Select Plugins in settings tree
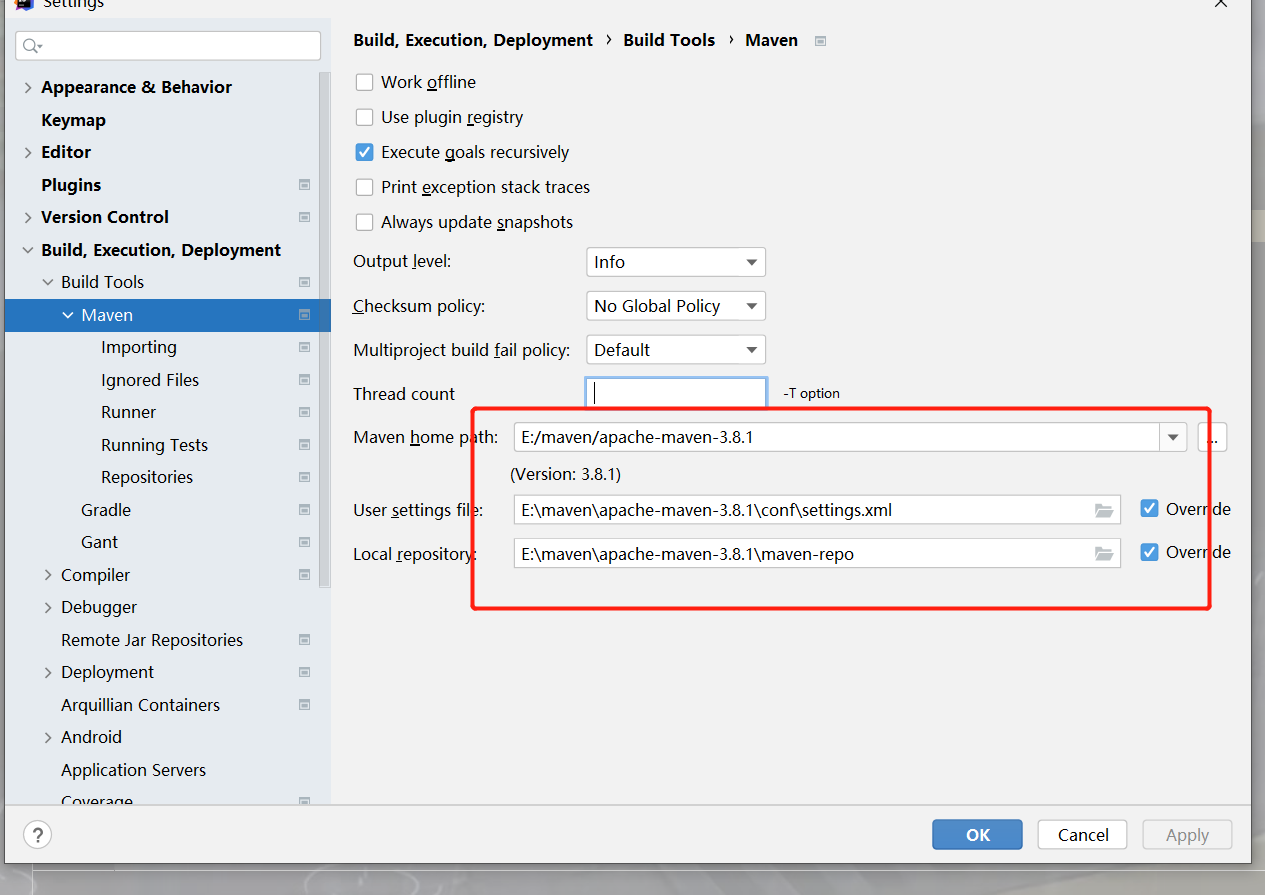Screen dimensions: 1265x895 tap(71, 185)
